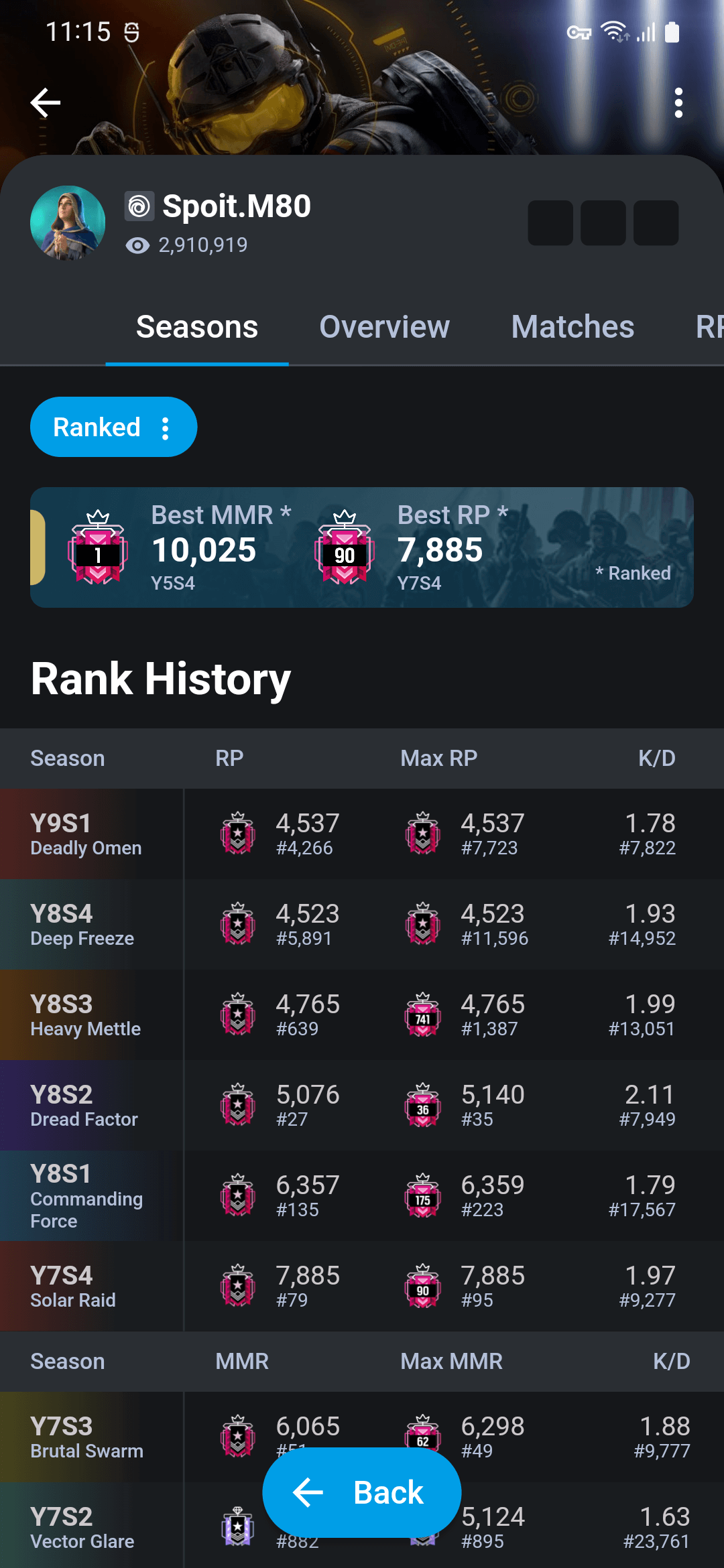Select the Y8S1 Max RP badge numbered 175
The height and width of the screenshot is (1568, 724).
422,1196
